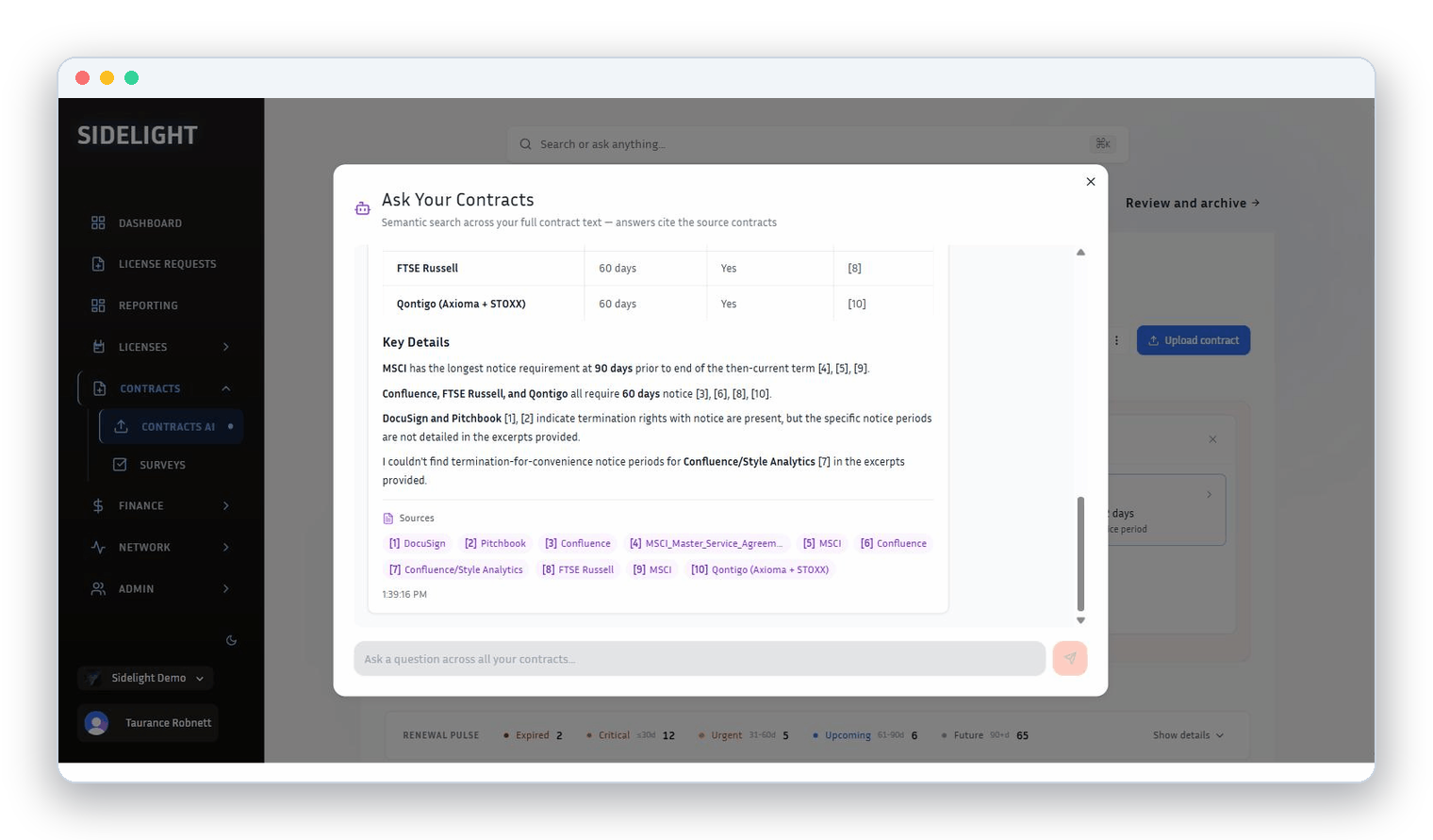1433x840 pixels.
Task: Click the Upload contract button
Action: 1194,340
